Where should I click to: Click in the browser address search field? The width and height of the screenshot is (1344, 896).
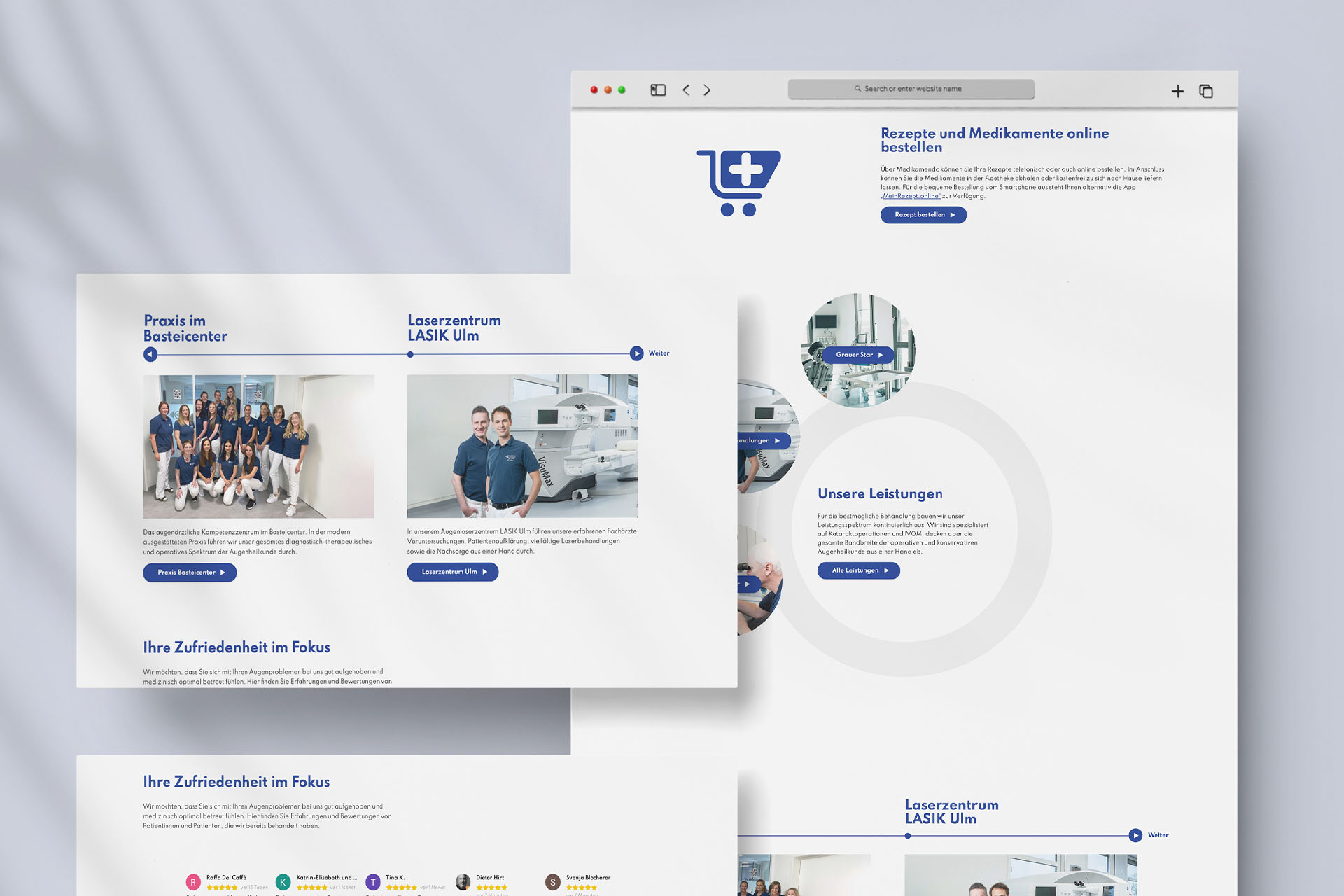click(x=911, y=89)
